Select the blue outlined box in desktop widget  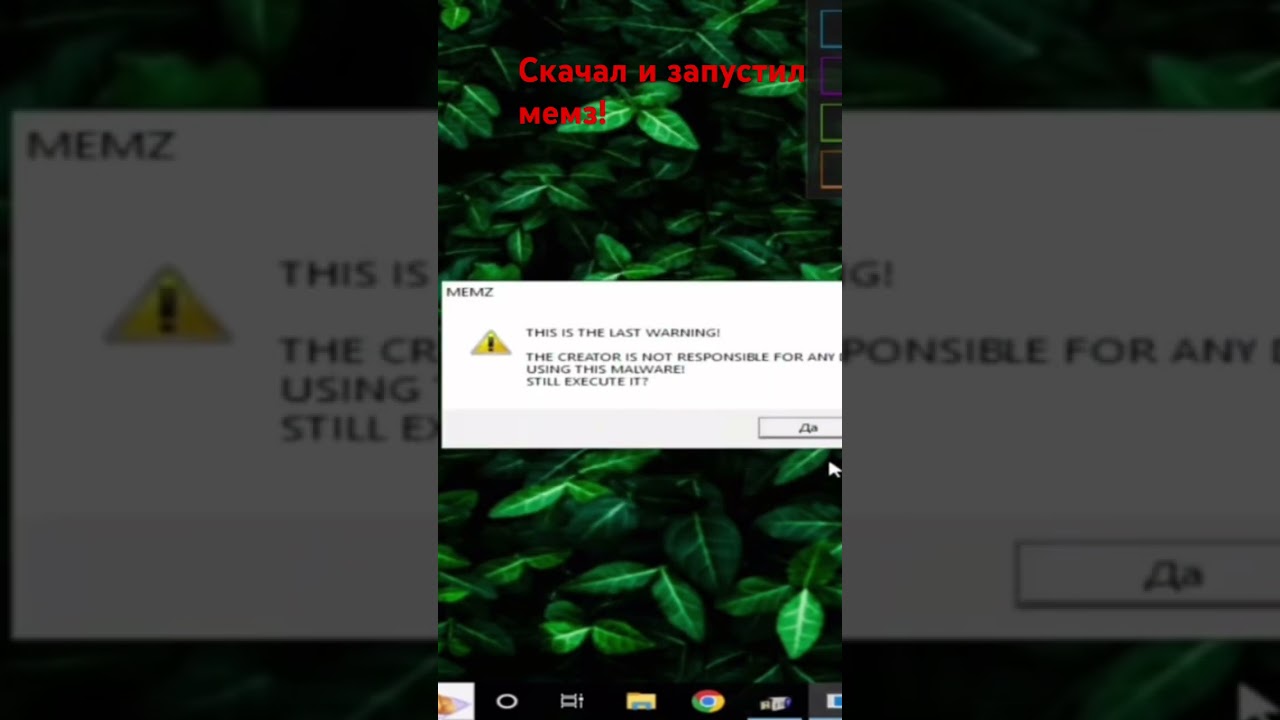click(831, 29)
